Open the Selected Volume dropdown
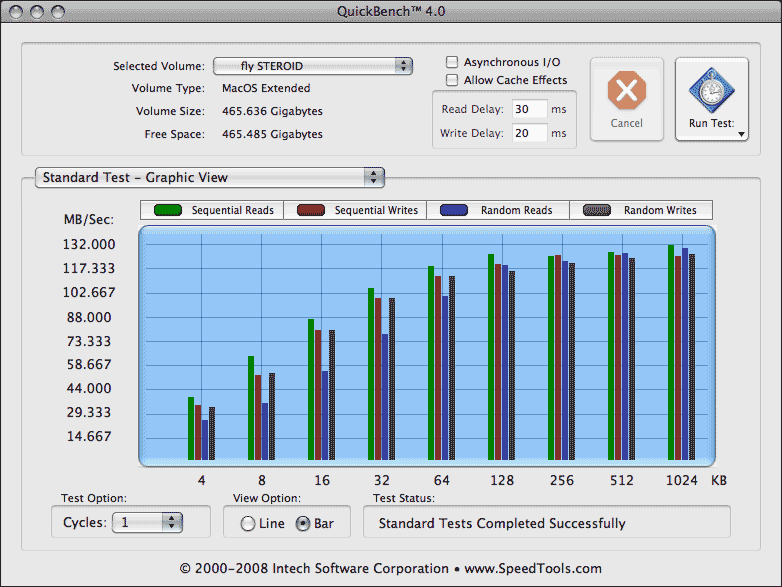 (x=312, y=66)
